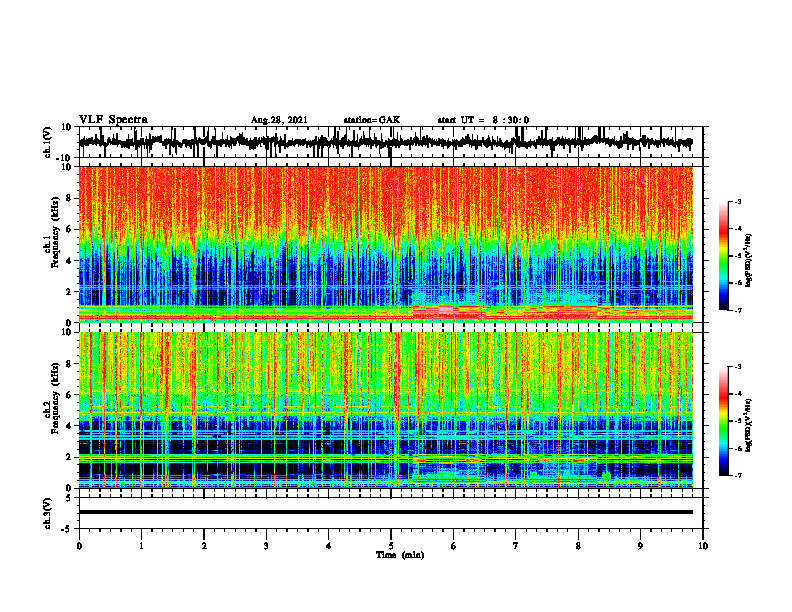
Task: Click the "-3" value on lower color bar
Action: click(x=738, y=367)
